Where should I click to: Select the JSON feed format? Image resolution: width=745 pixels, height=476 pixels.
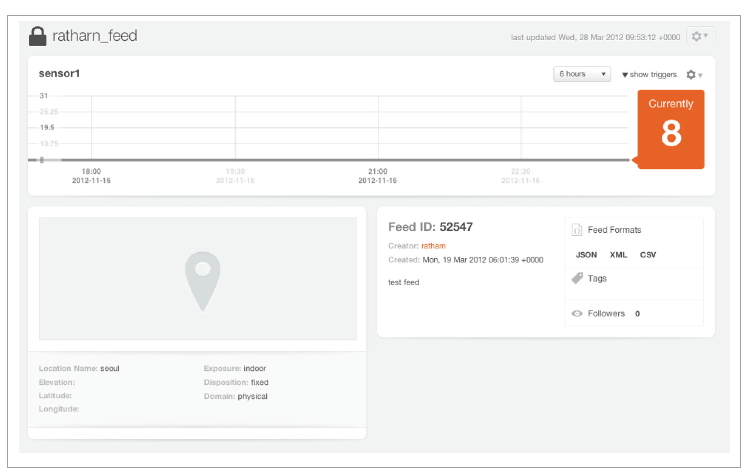coord(586,255)
